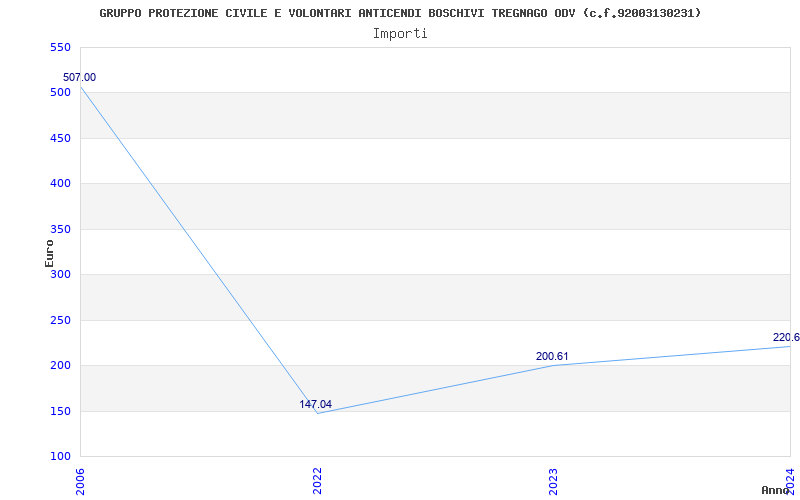This screenshot has height=500, width=800.
Task: Click the 400 y-axis tick label
Action: pos(60,183)
